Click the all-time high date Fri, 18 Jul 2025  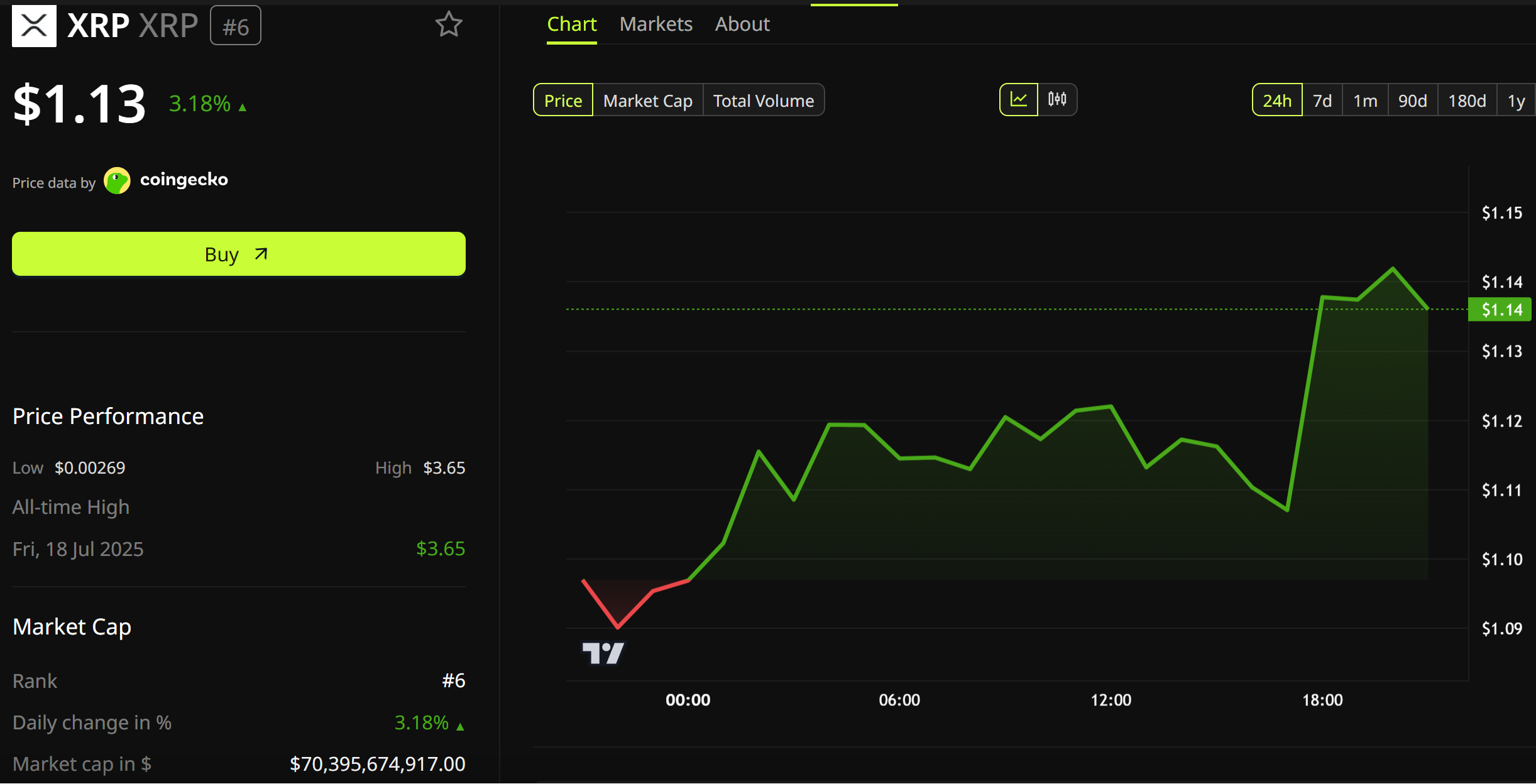pyautogui.click(x=78, y=549)
